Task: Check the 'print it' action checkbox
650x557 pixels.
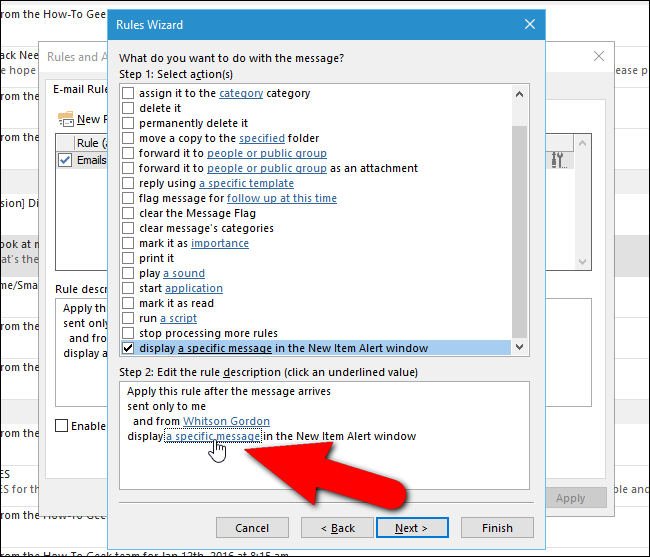Action: (x=128, y=258)
